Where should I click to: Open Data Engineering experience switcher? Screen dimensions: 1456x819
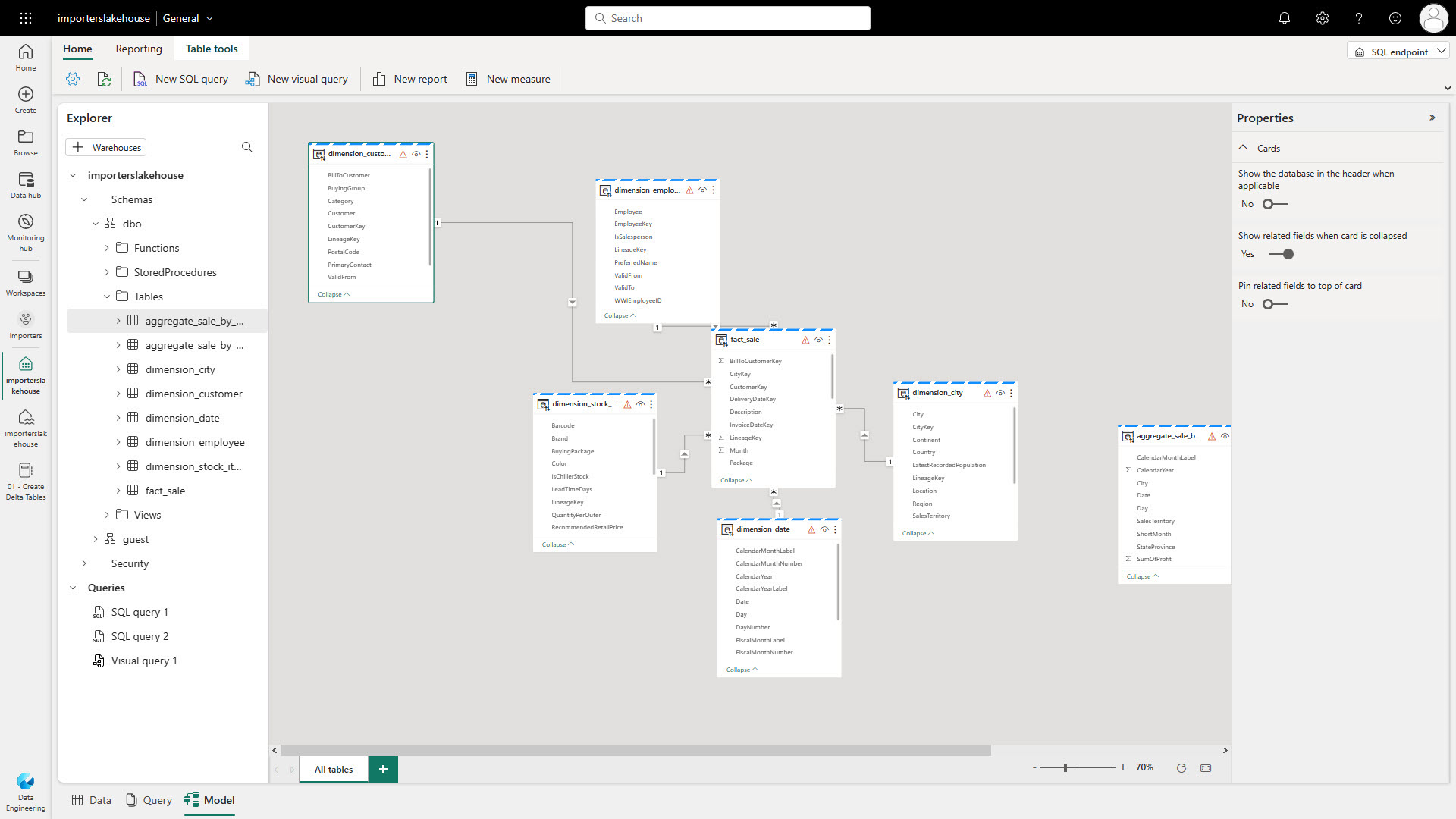[26, 792]
